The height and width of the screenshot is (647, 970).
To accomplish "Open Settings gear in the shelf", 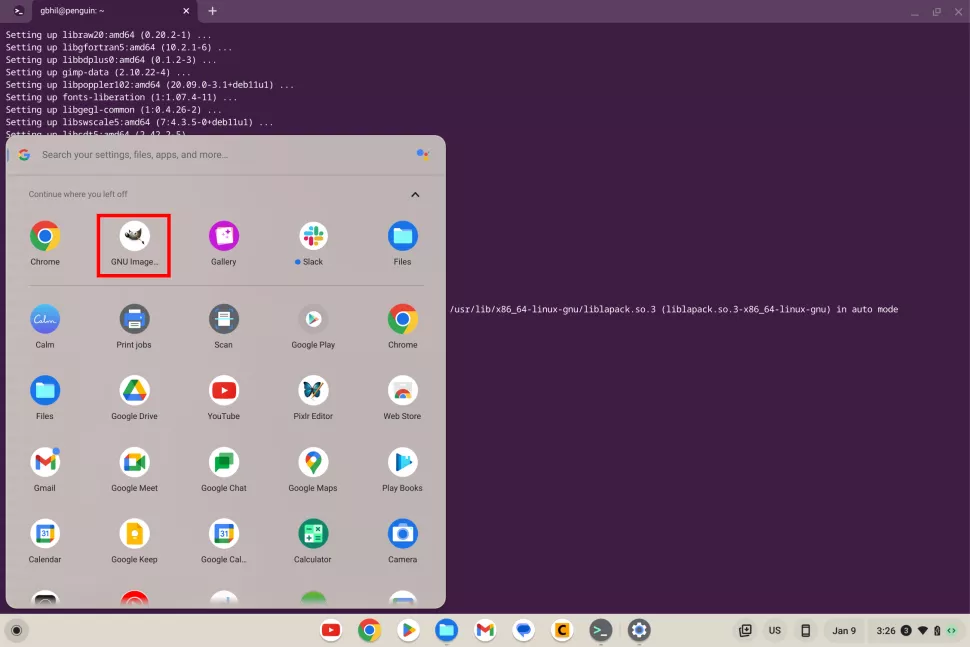I will tap(639, 630).
